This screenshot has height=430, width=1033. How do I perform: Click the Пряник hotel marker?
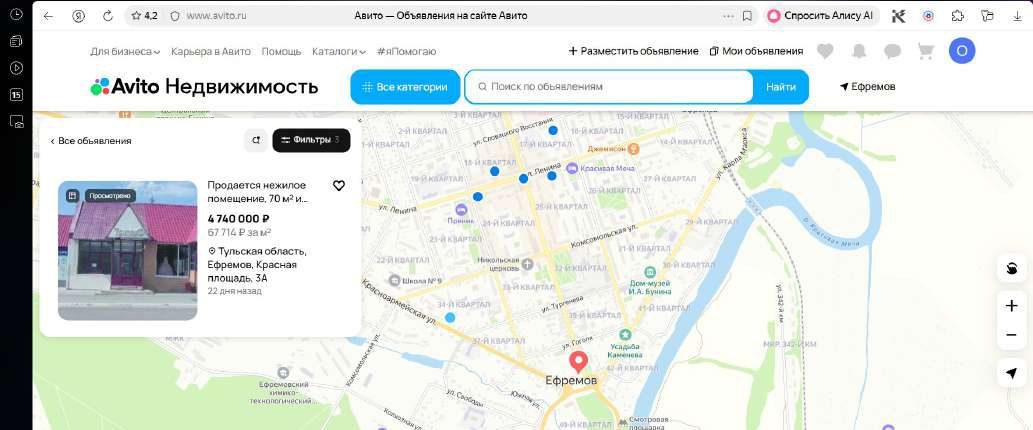(461, 209)
